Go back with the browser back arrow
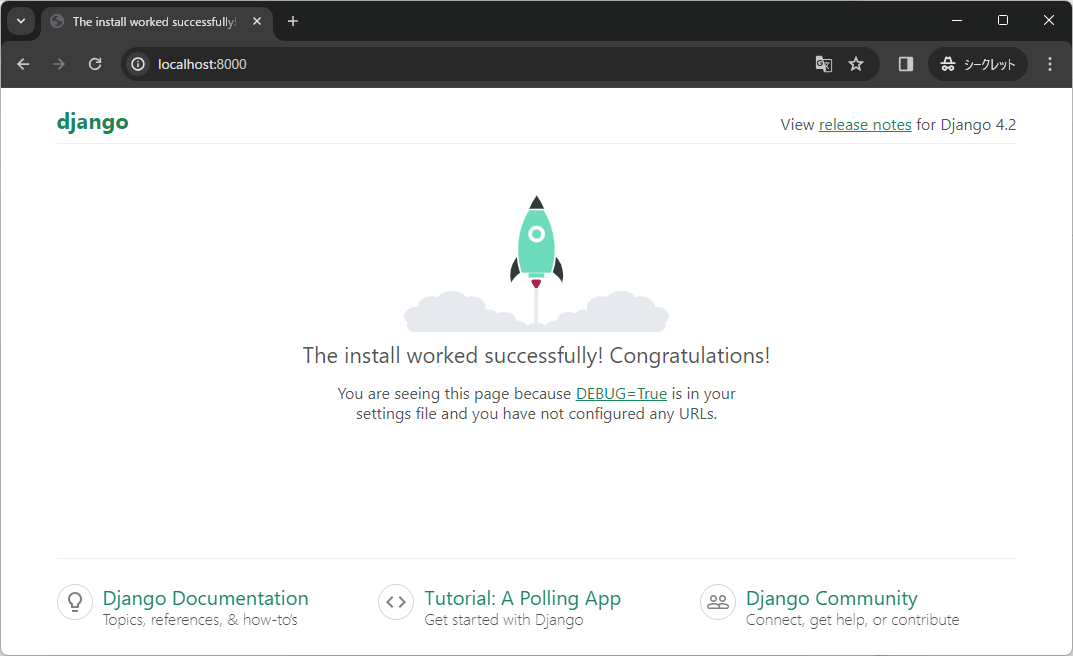Image resolution: width=1073 pixels, height=656 pixels. click(x=23, y=64)
